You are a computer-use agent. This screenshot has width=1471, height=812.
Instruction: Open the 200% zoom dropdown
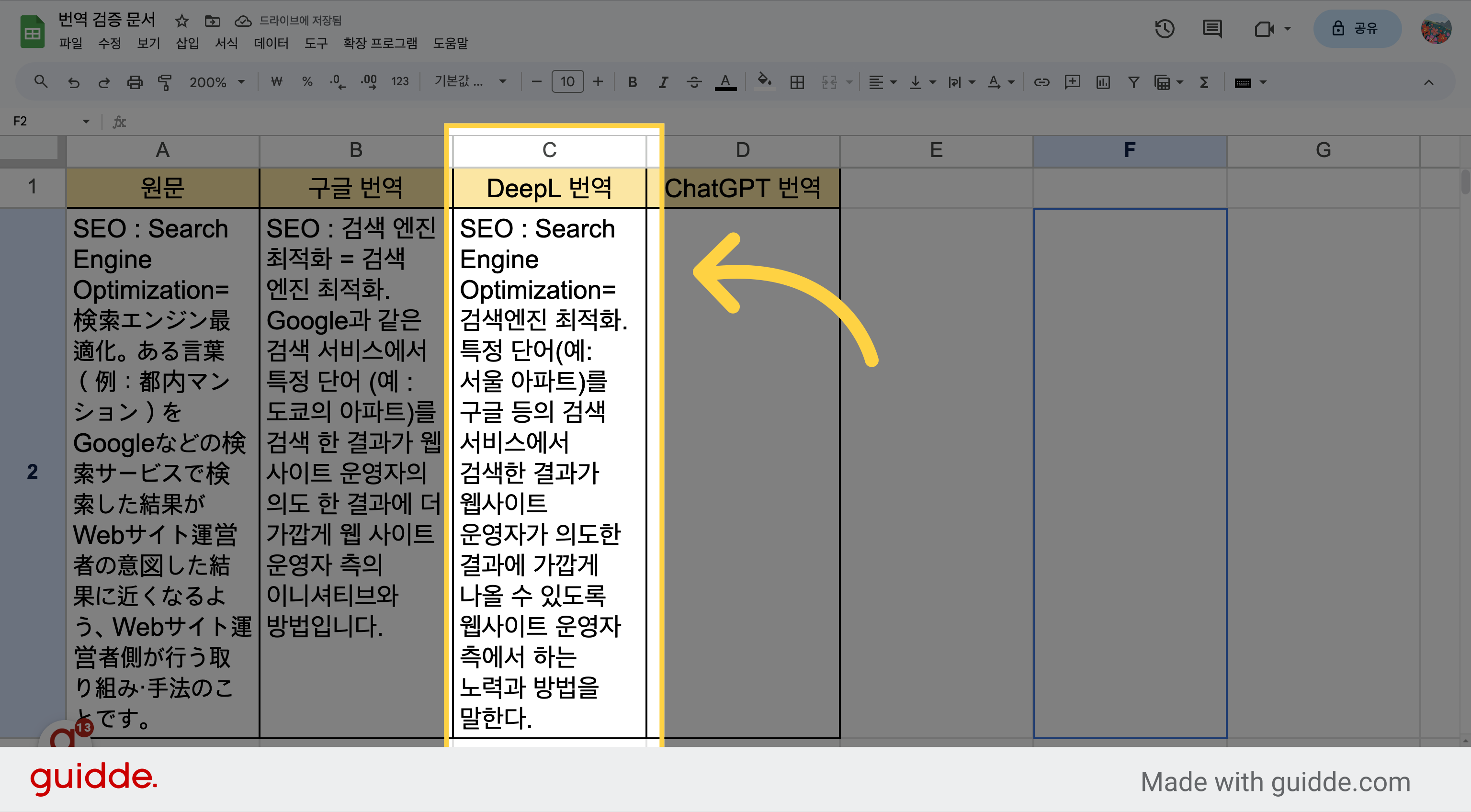(x=217, y=82)
